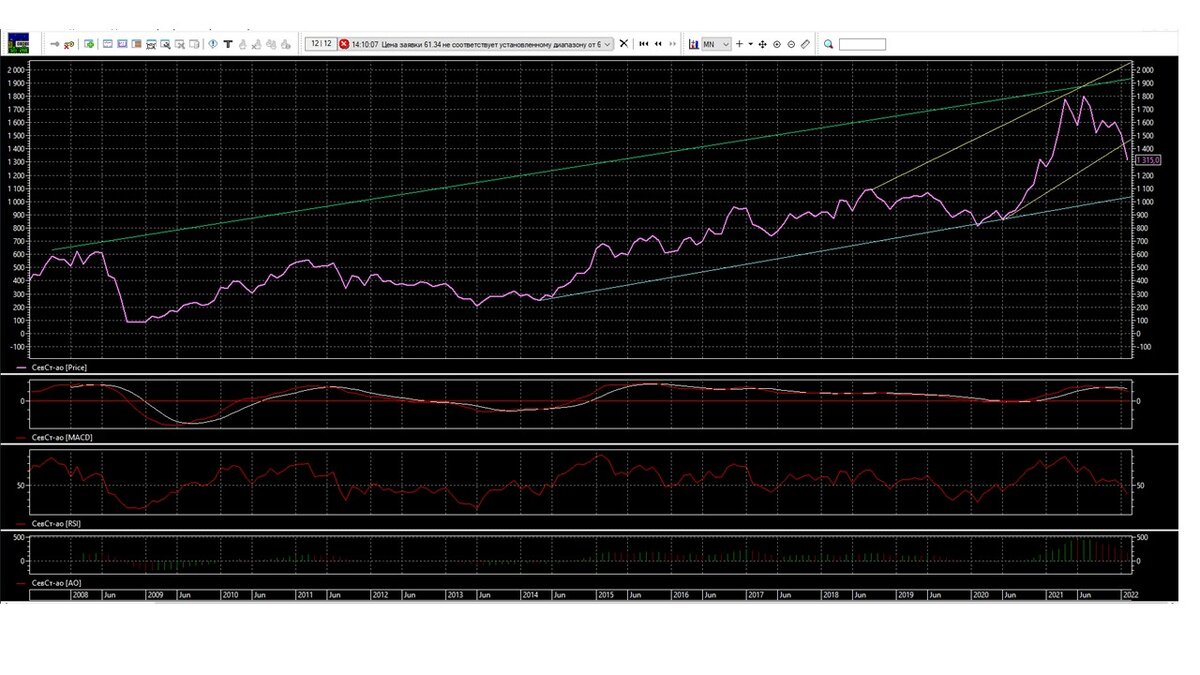Jump to first with skip-back icon
This screenshot has height=675, width=1200.
644,44
